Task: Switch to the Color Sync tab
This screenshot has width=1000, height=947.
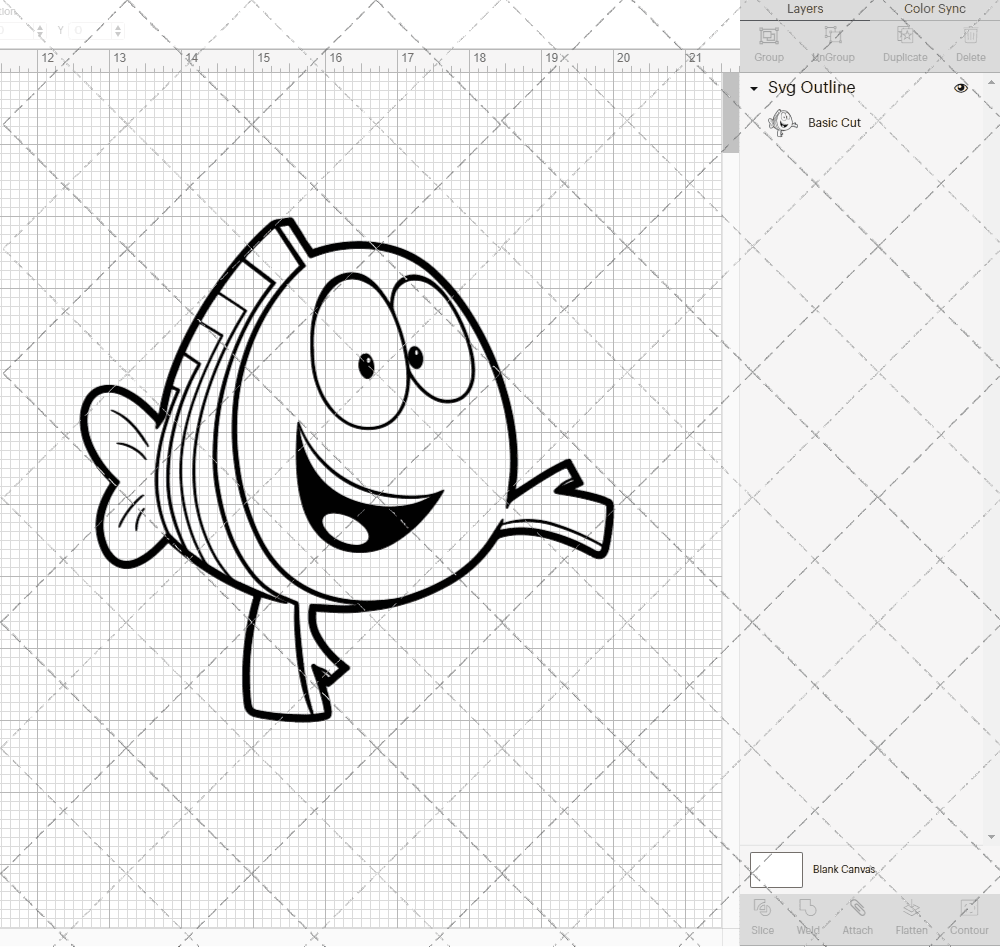Action: 934,9
